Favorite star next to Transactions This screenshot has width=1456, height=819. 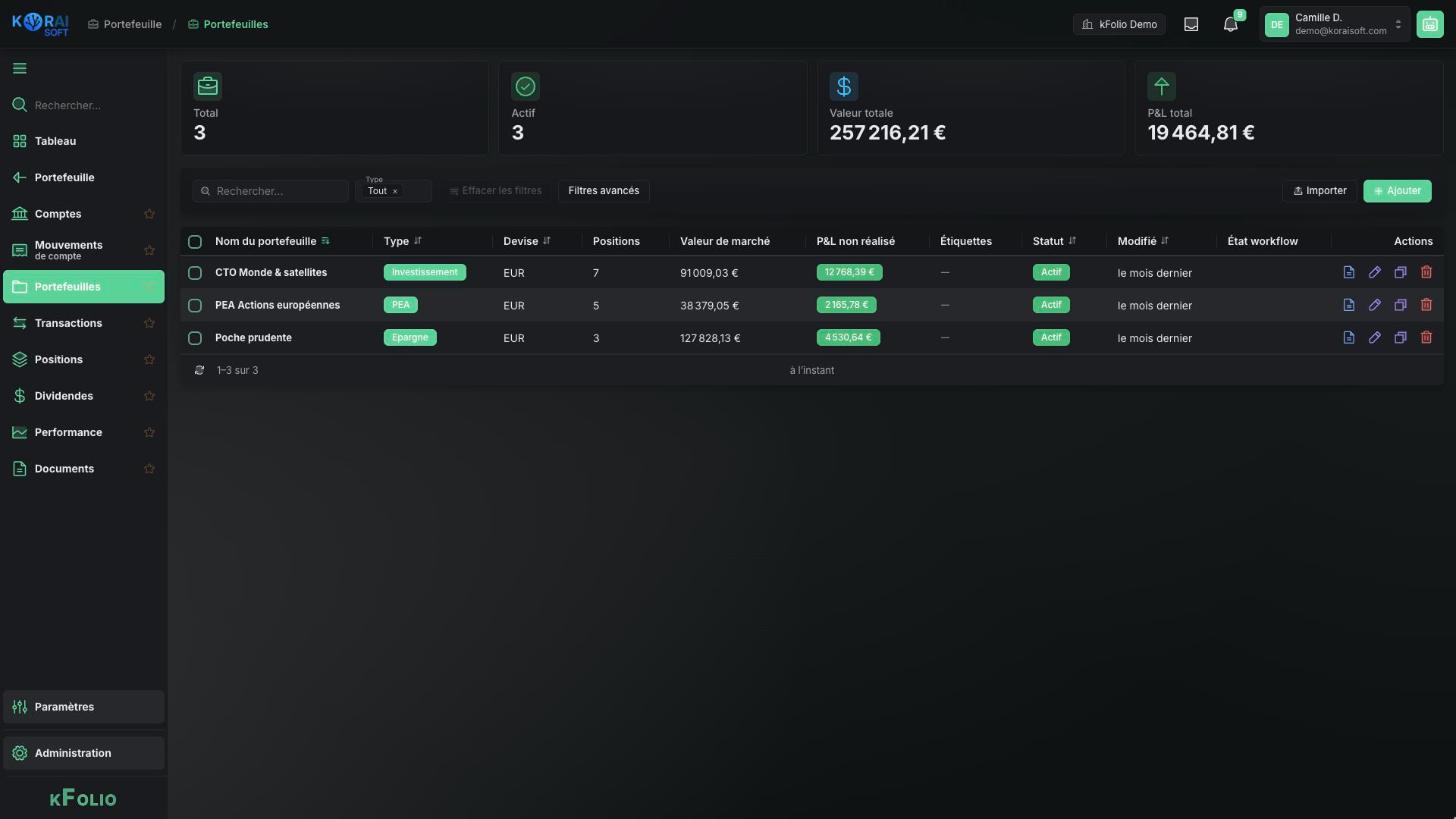149,323
